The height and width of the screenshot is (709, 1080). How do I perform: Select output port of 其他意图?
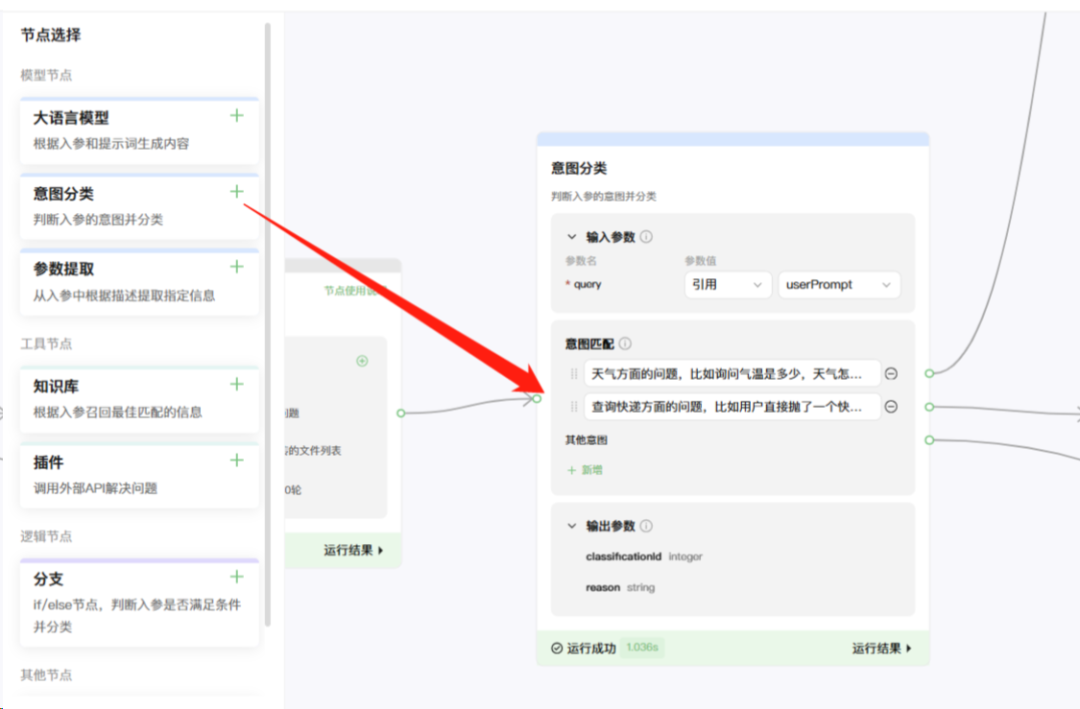point(929,440)
